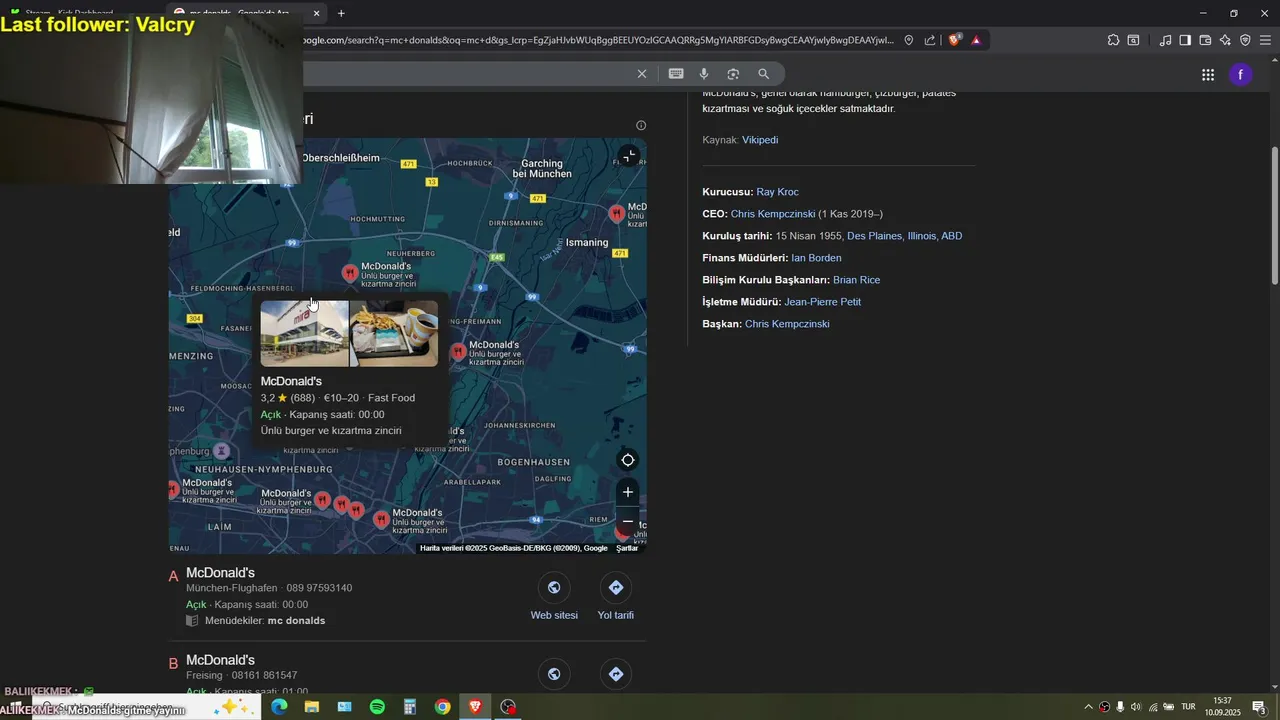Screen dimensions: 1280x720
Task: Open File Explorer from taskbar
Action: point(312,707)
